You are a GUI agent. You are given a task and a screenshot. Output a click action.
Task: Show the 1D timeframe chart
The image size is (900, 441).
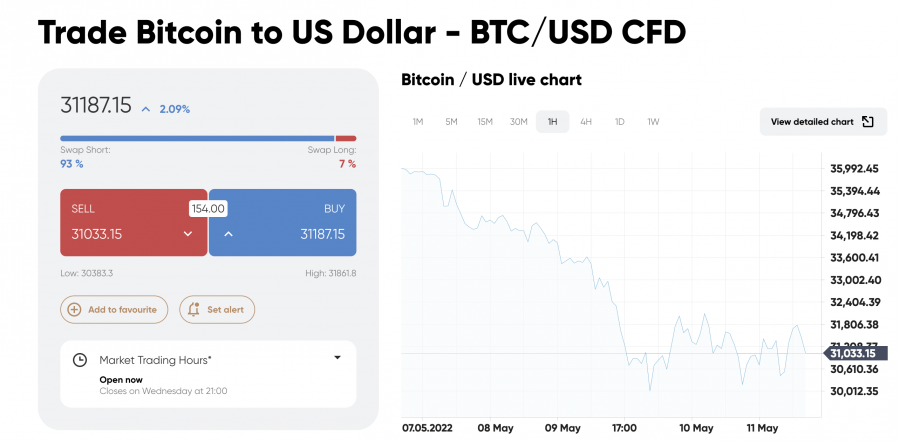620,122
